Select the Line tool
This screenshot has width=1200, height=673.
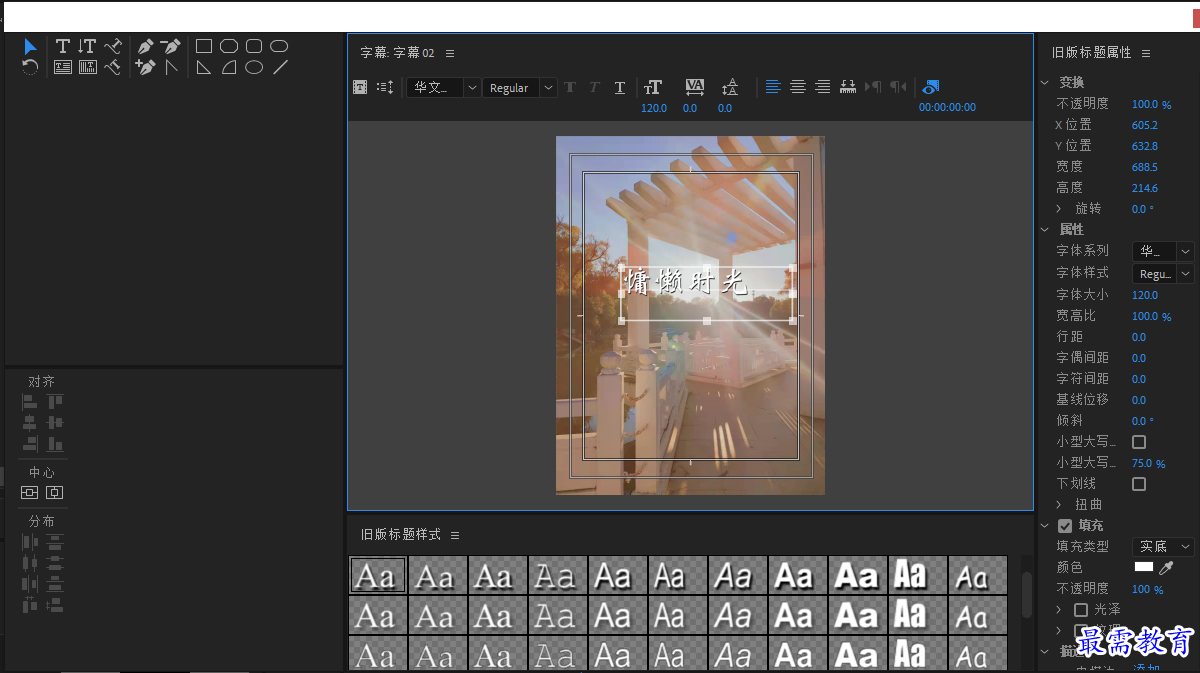281,67
